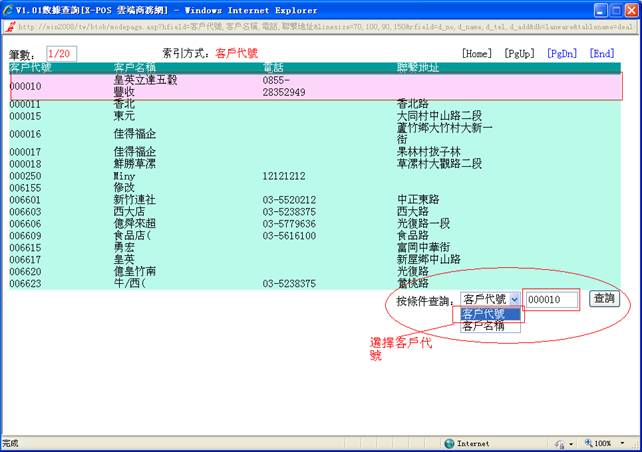Click the 1/20 record count field
Image resolution: width=642 pixels, height=452 pixels.
tap(62, 53)
